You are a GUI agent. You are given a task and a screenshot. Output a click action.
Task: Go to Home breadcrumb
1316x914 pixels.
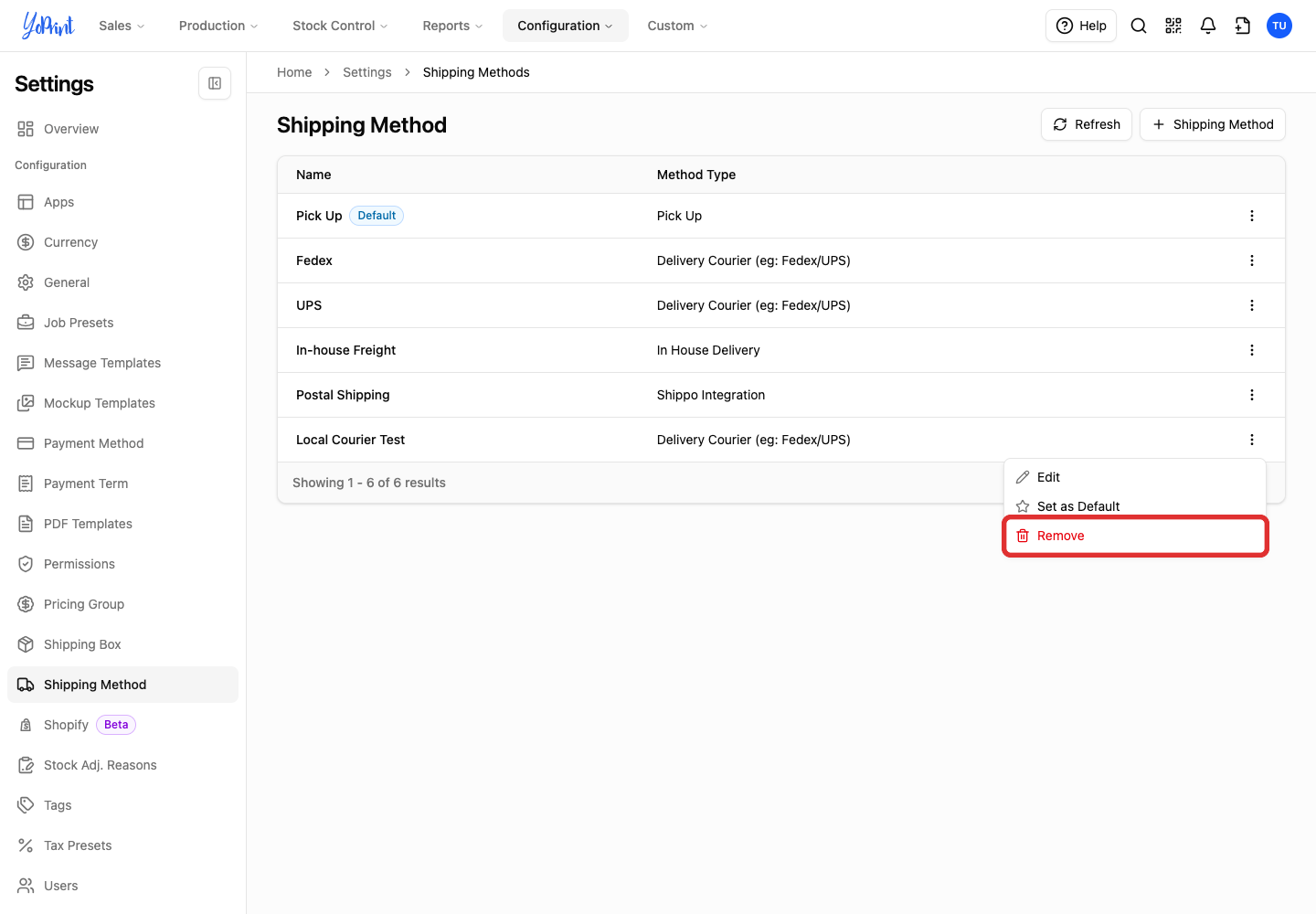pyautogui.click(x=294, y=72)
